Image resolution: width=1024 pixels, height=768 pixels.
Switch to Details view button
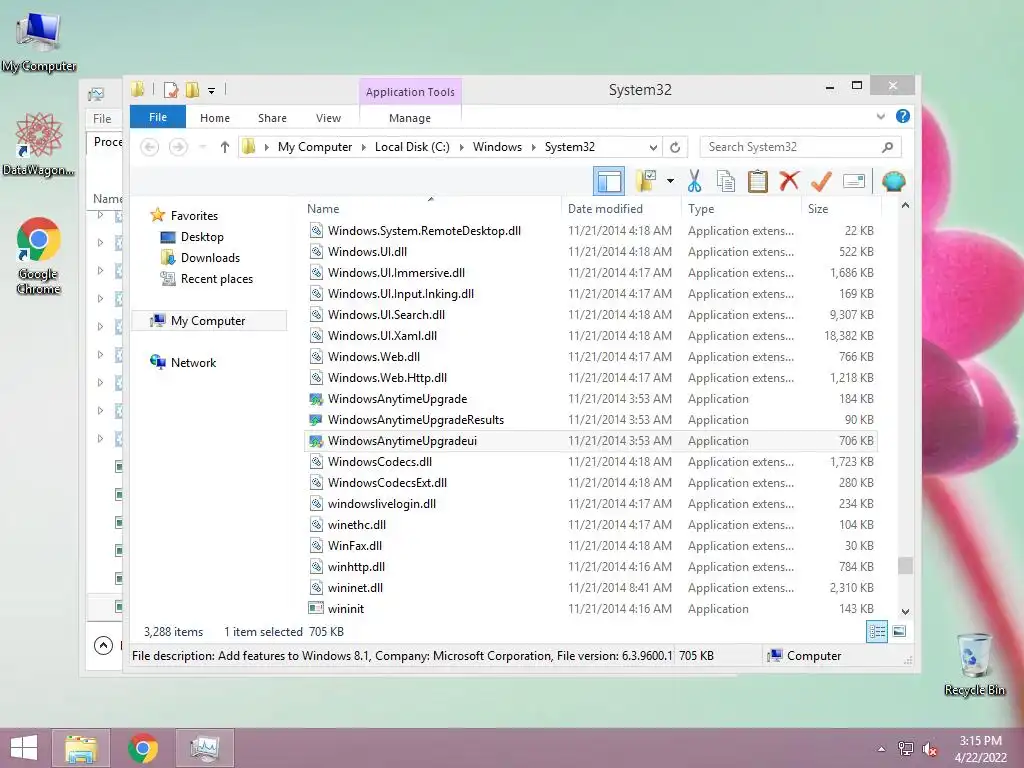876,632
